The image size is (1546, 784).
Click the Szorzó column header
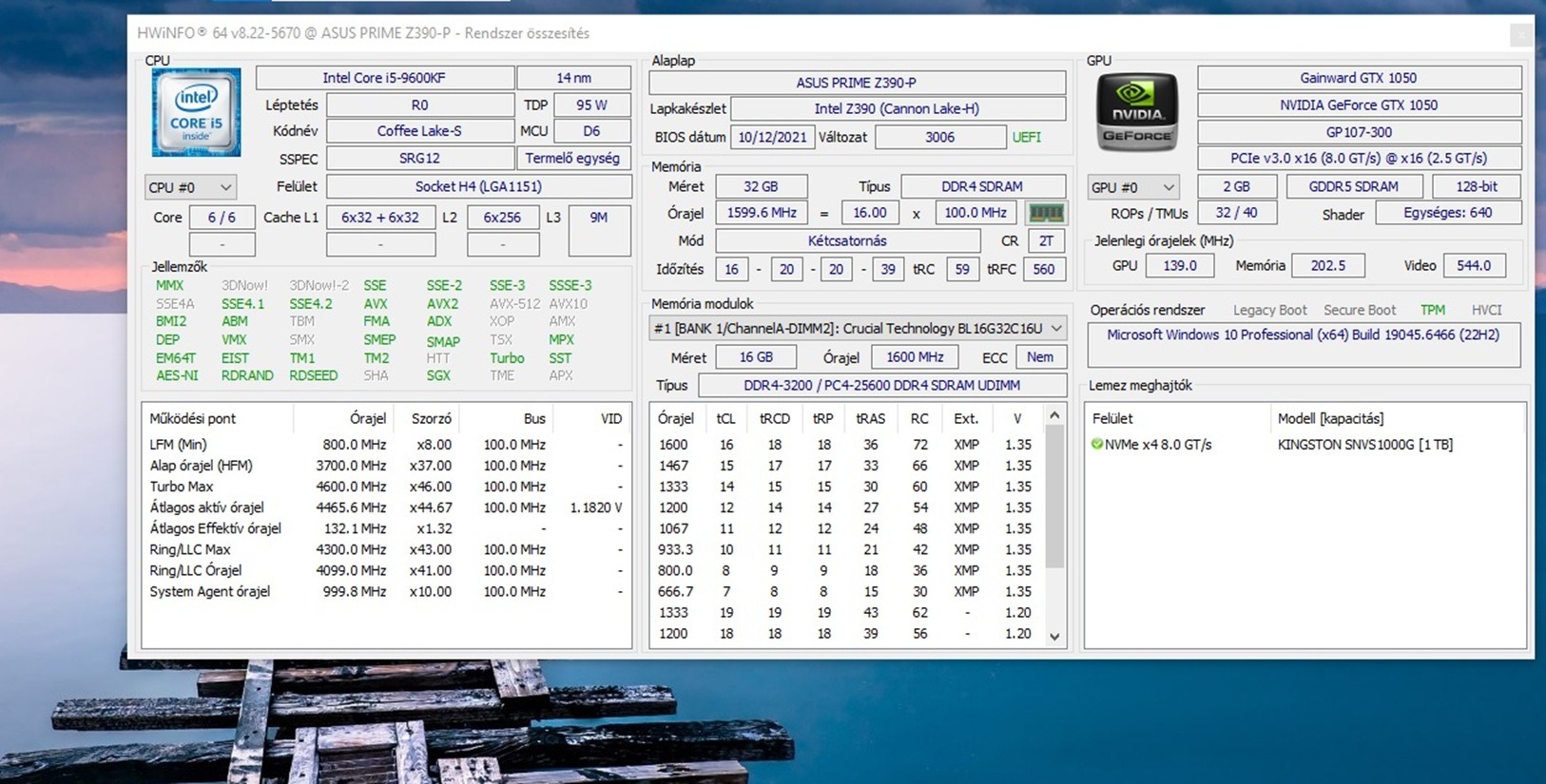(432, 418)
